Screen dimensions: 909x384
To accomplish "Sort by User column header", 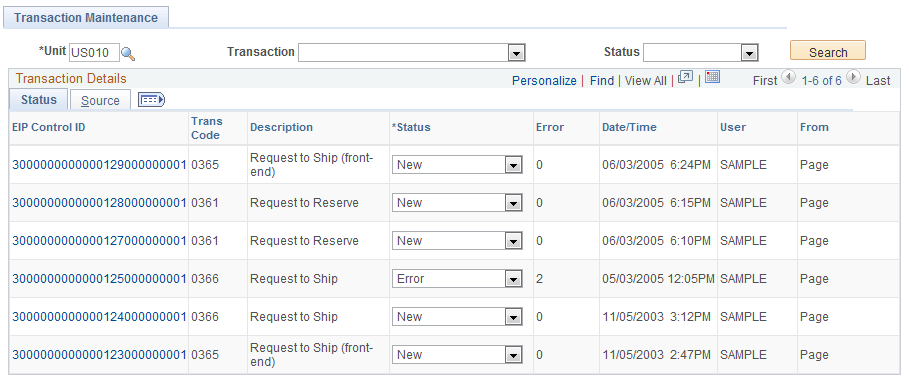I will click(733, 127).
